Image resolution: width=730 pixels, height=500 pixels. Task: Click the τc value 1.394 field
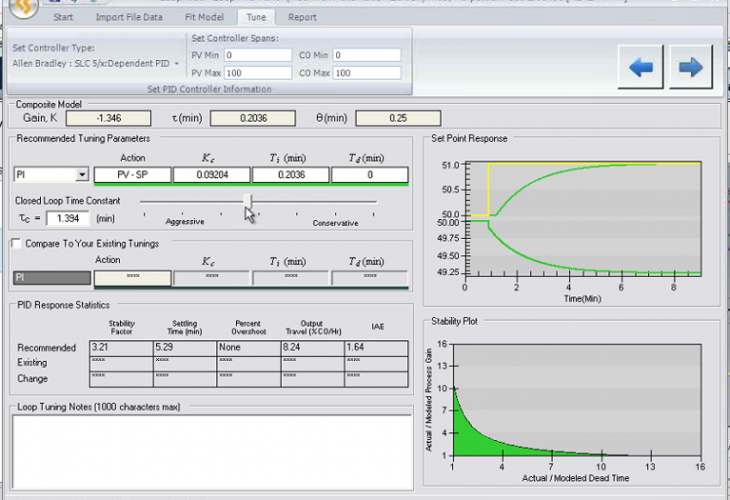coord(68,218)
